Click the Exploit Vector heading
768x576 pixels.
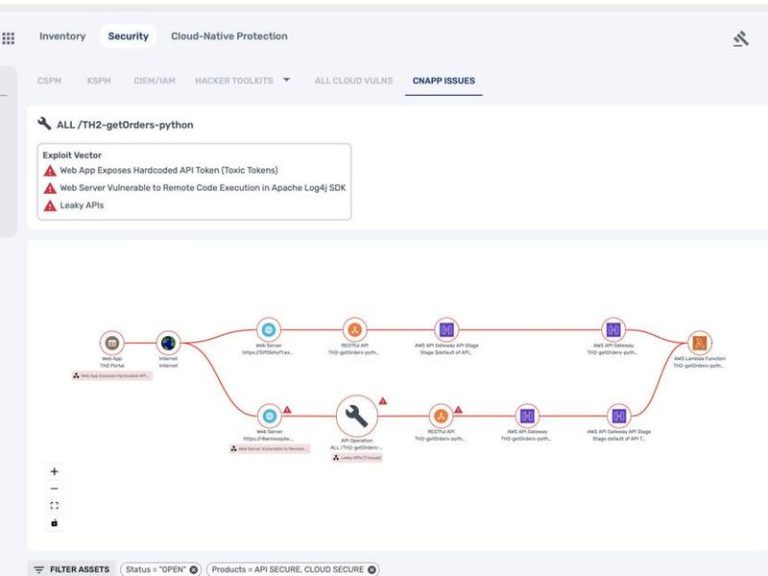(72, 155)
